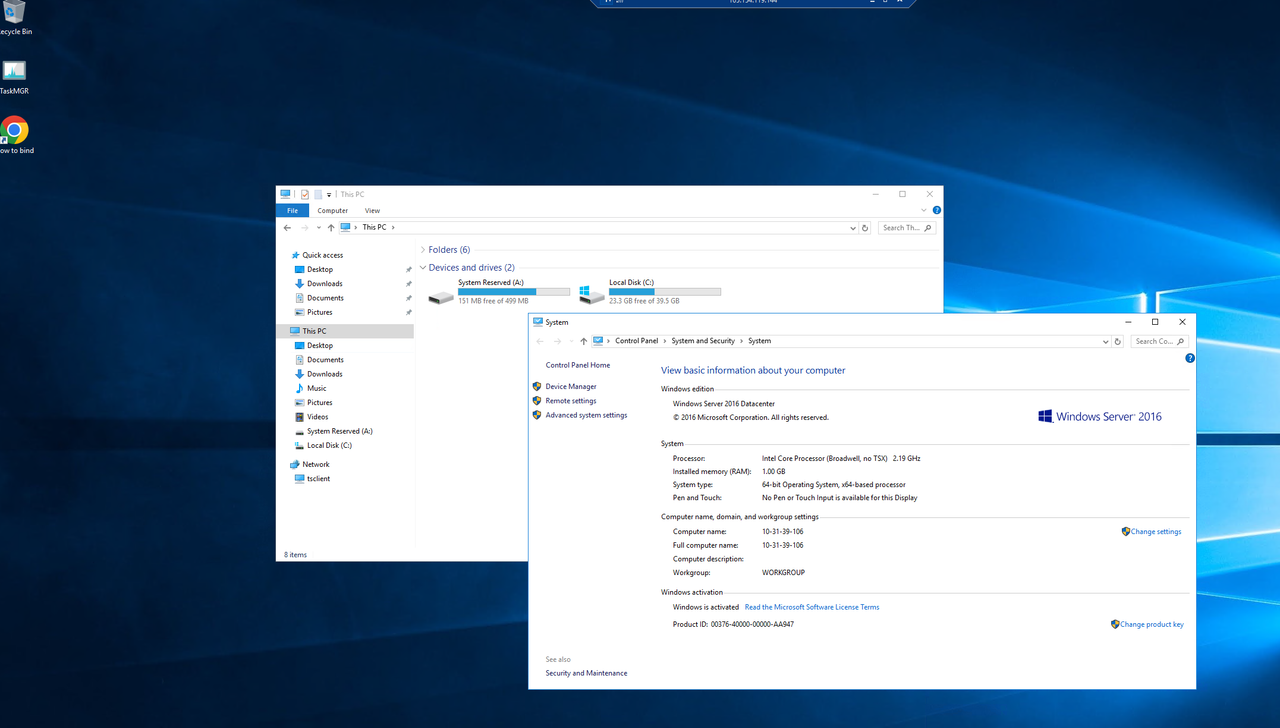Click the Properties quick access toolbar icon in This PC
The image size is (1280, 728).
pyautogui.click(x=305, y=195)
